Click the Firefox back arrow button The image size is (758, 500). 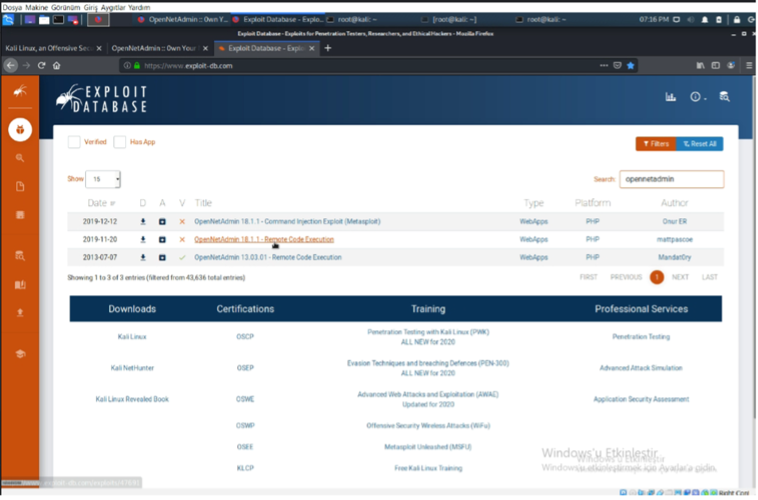pos(11,66)
